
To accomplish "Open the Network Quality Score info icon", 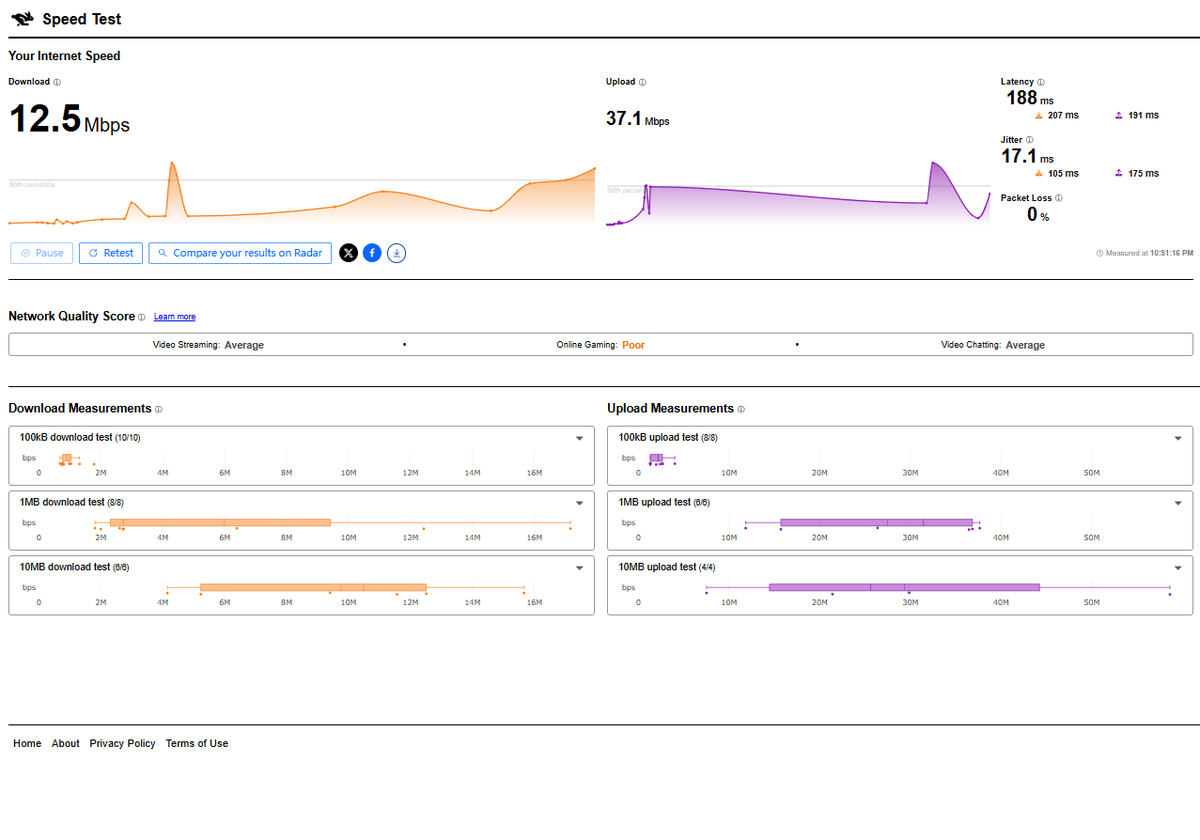I will pos(142,317).
